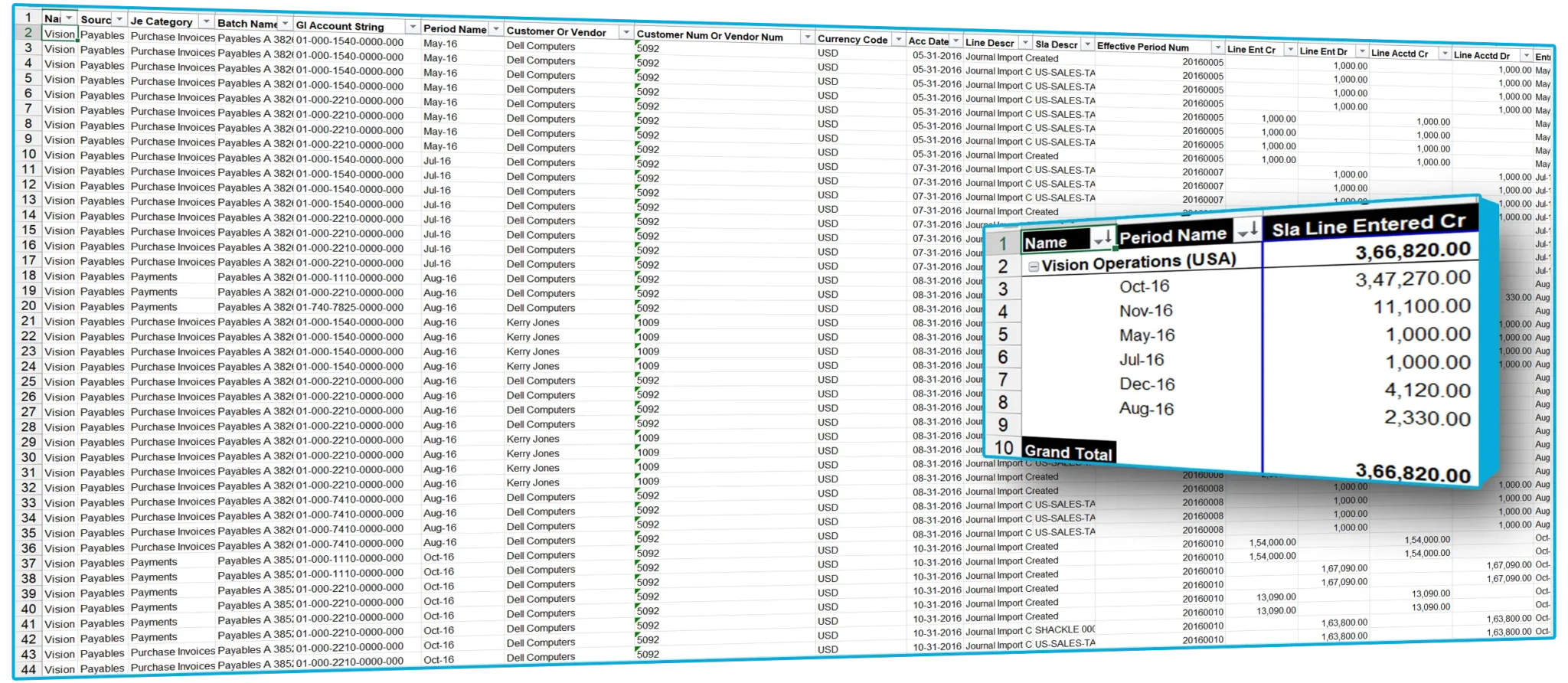
Task: Open the Line Ent Cr filter dropdown
Action: (x=1289, y=51)
